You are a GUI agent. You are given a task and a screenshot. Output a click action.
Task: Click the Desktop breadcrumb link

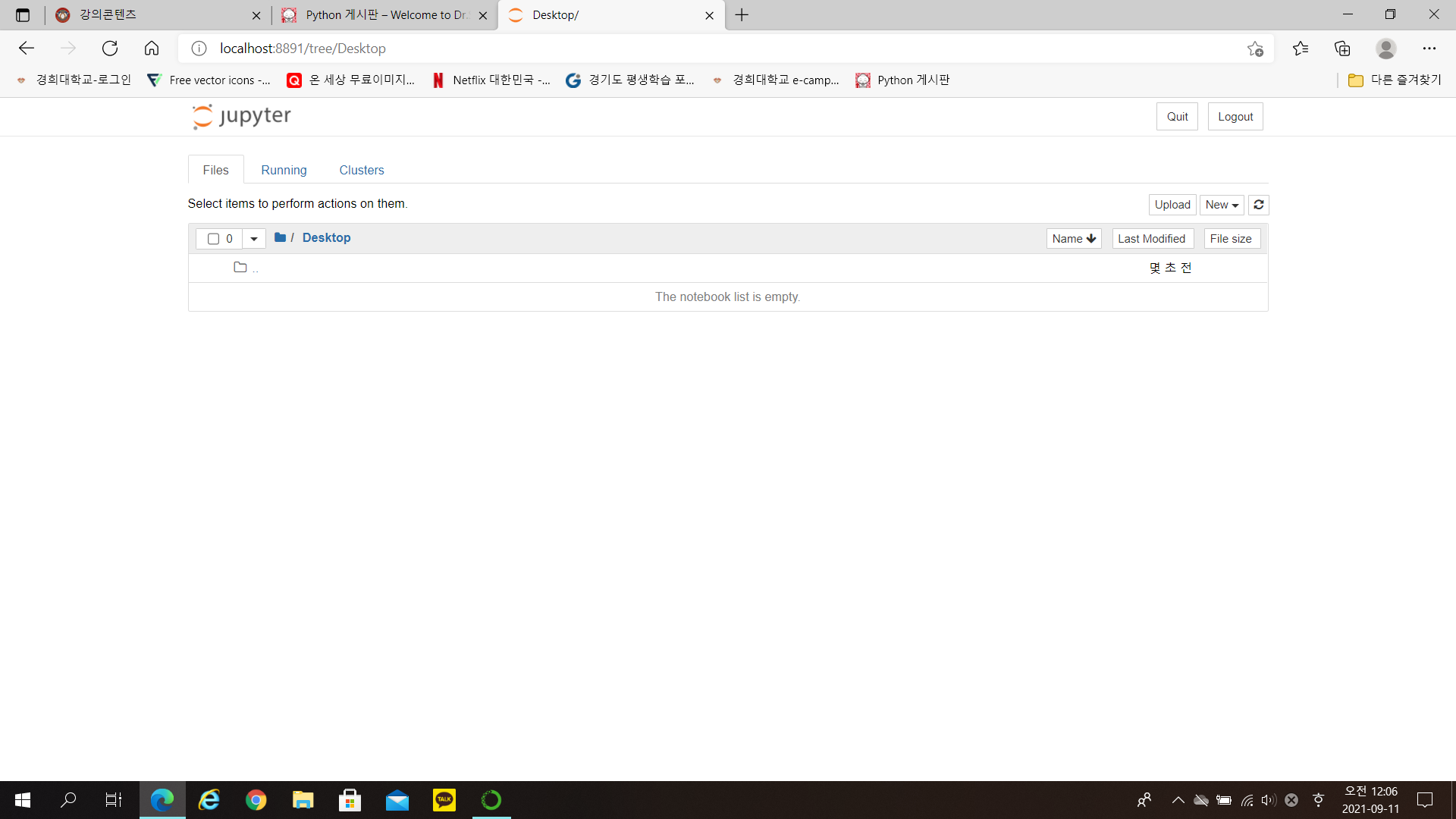click(x=326, y=237)
